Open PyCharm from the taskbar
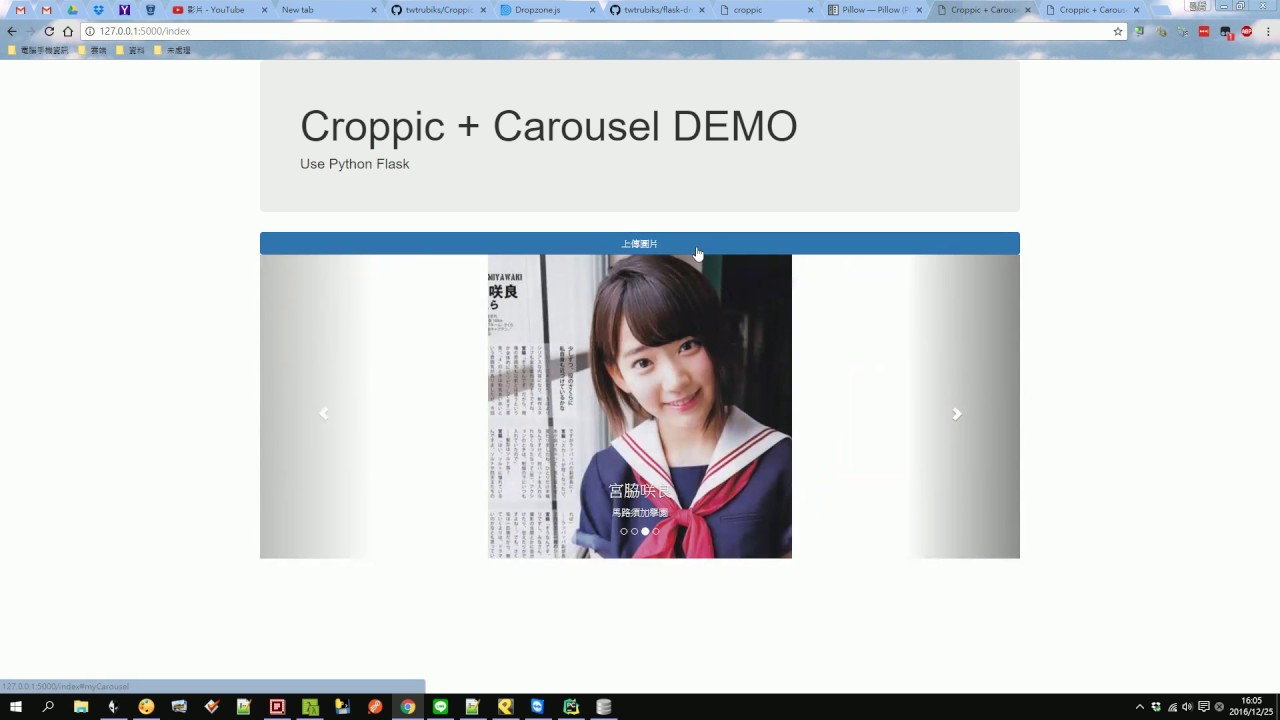The height and width of the screenshot is (720, 1280). tap(571, 707)
